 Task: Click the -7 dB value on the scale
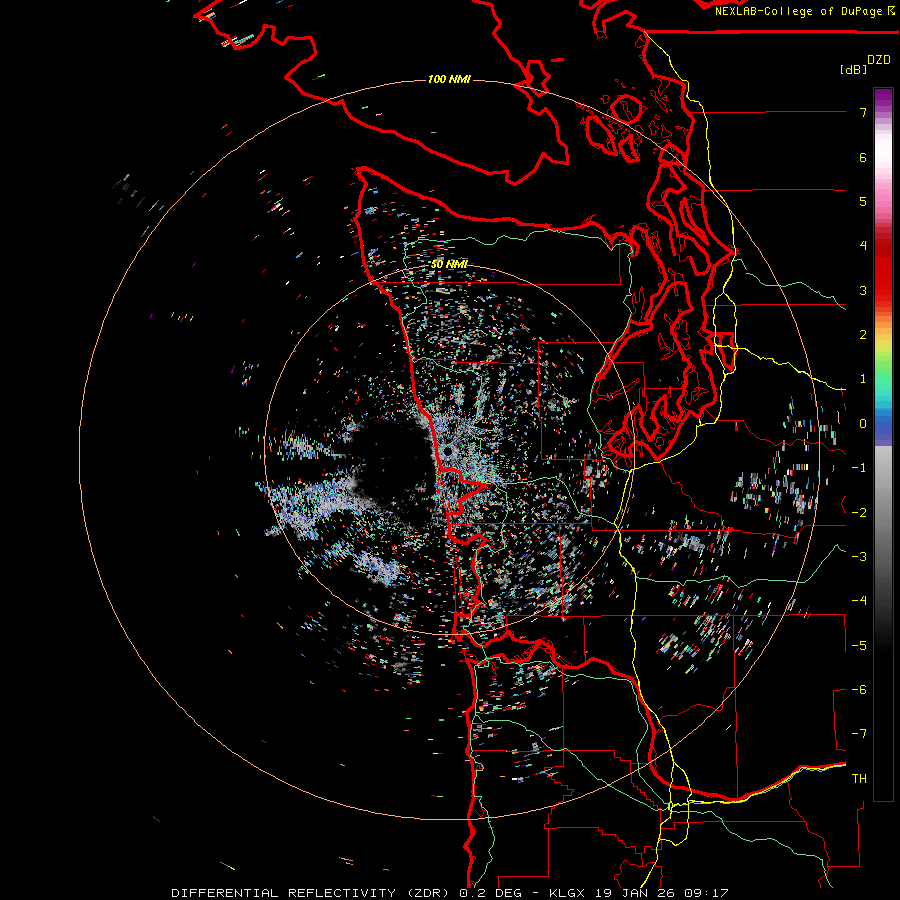coord(859,734)
